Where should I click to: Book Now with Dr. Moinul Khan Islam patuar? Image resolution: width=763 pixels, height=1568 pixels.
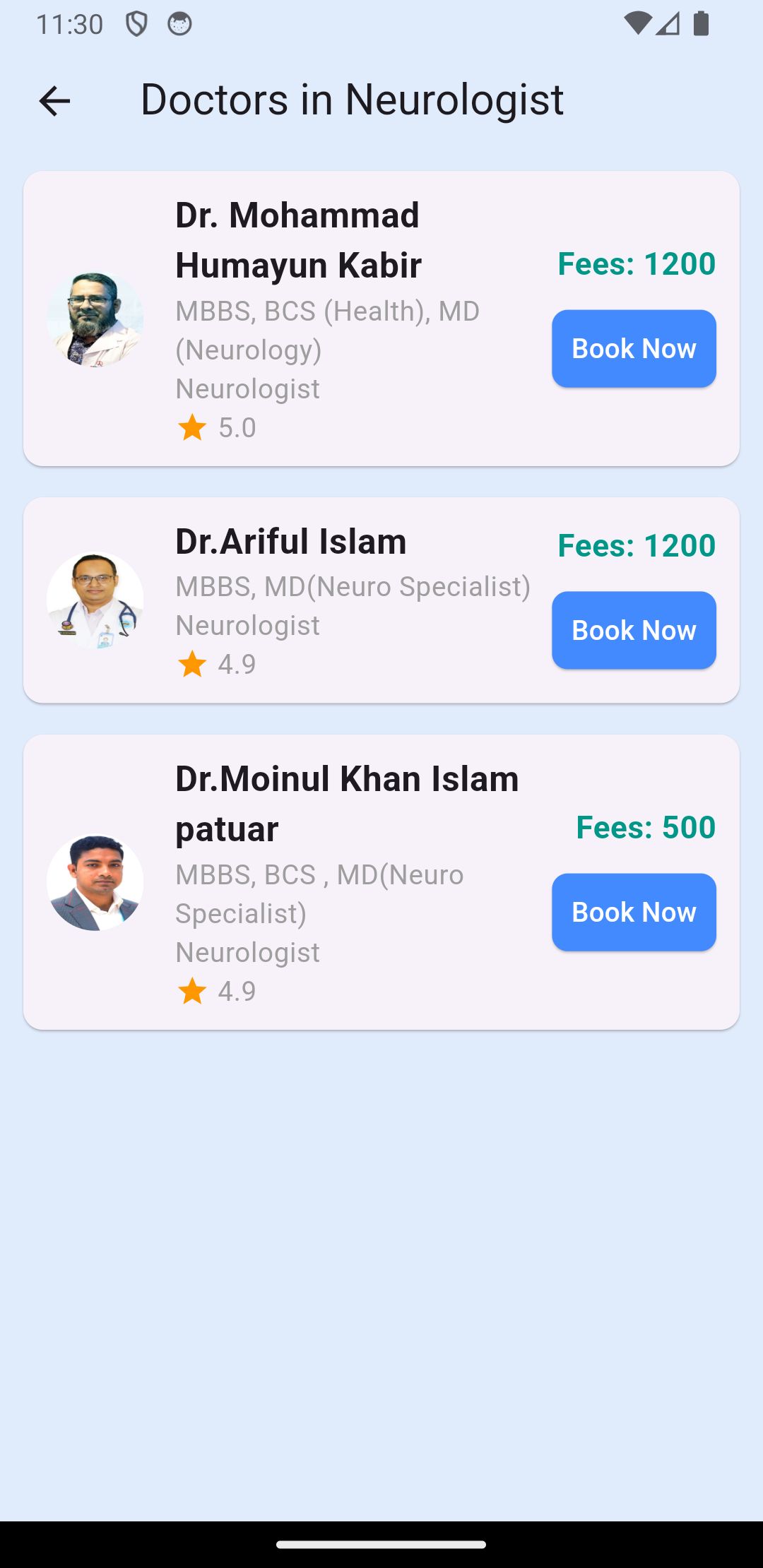click(634, 912)
